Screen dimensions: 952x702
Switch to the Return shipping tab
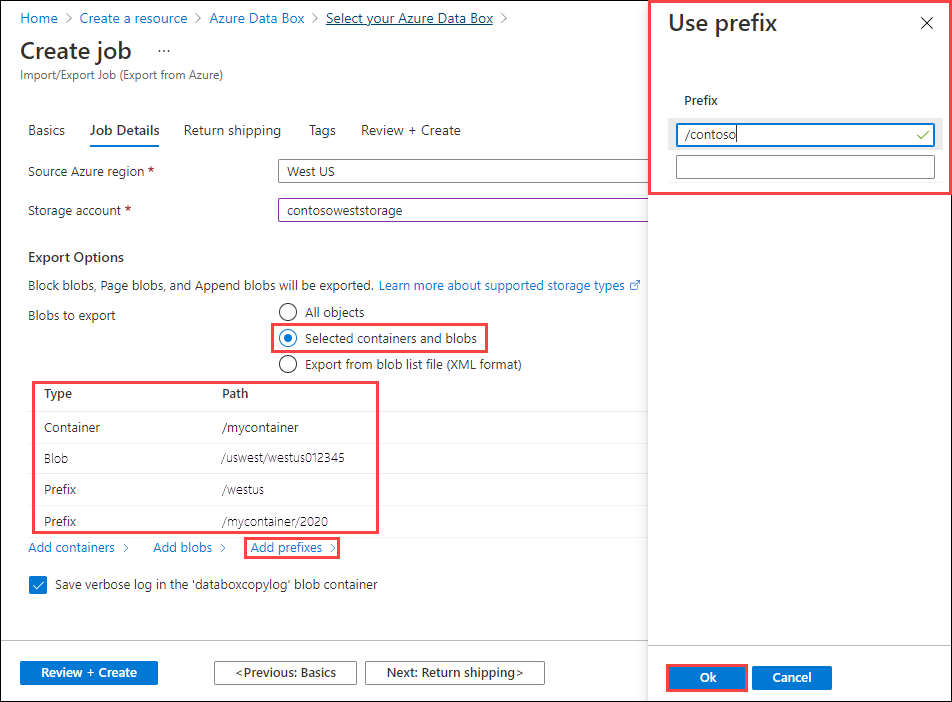point(232,130)
